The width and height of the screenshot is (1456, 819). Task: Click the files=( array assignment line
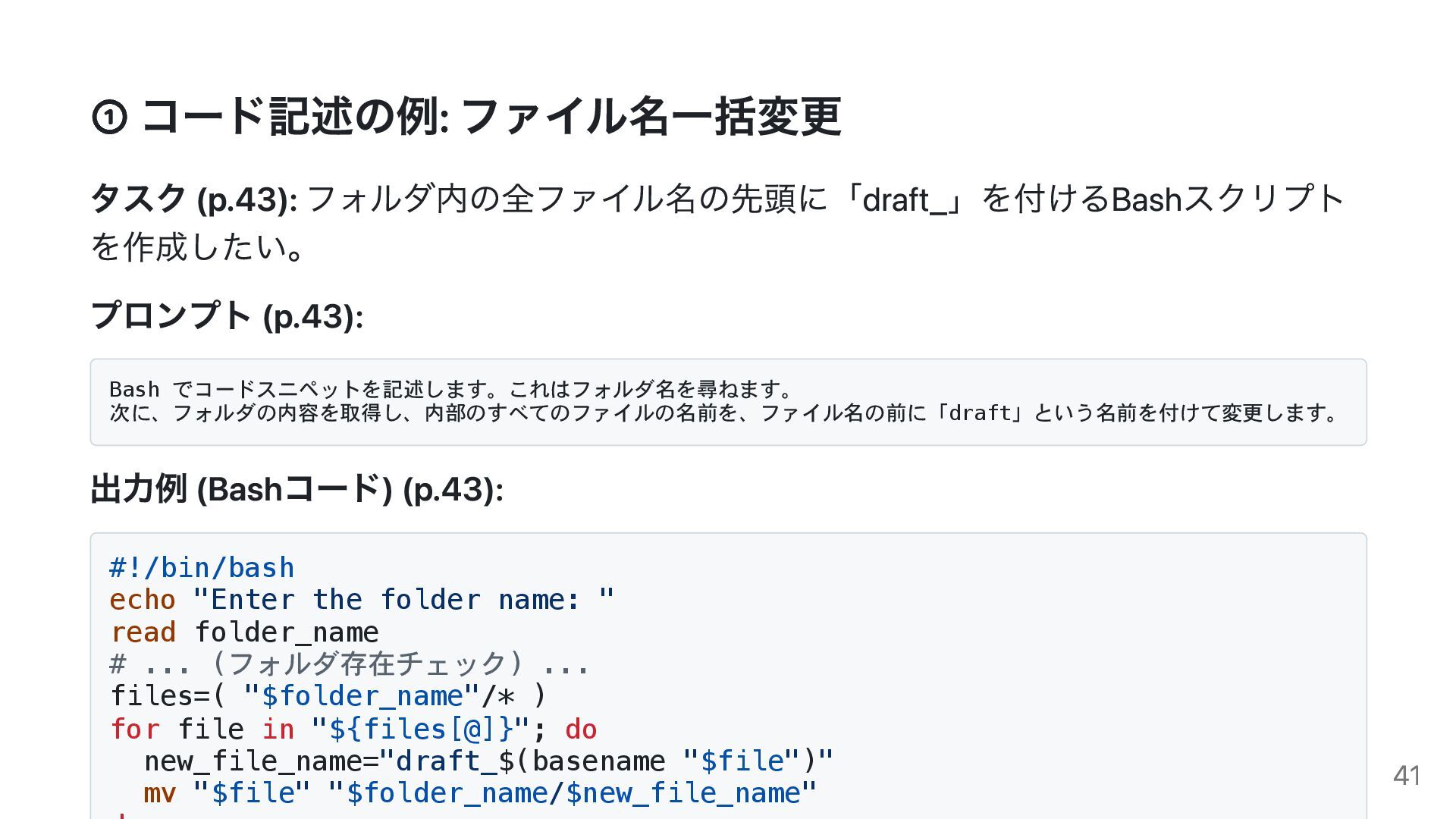click(x=328, y=696)
